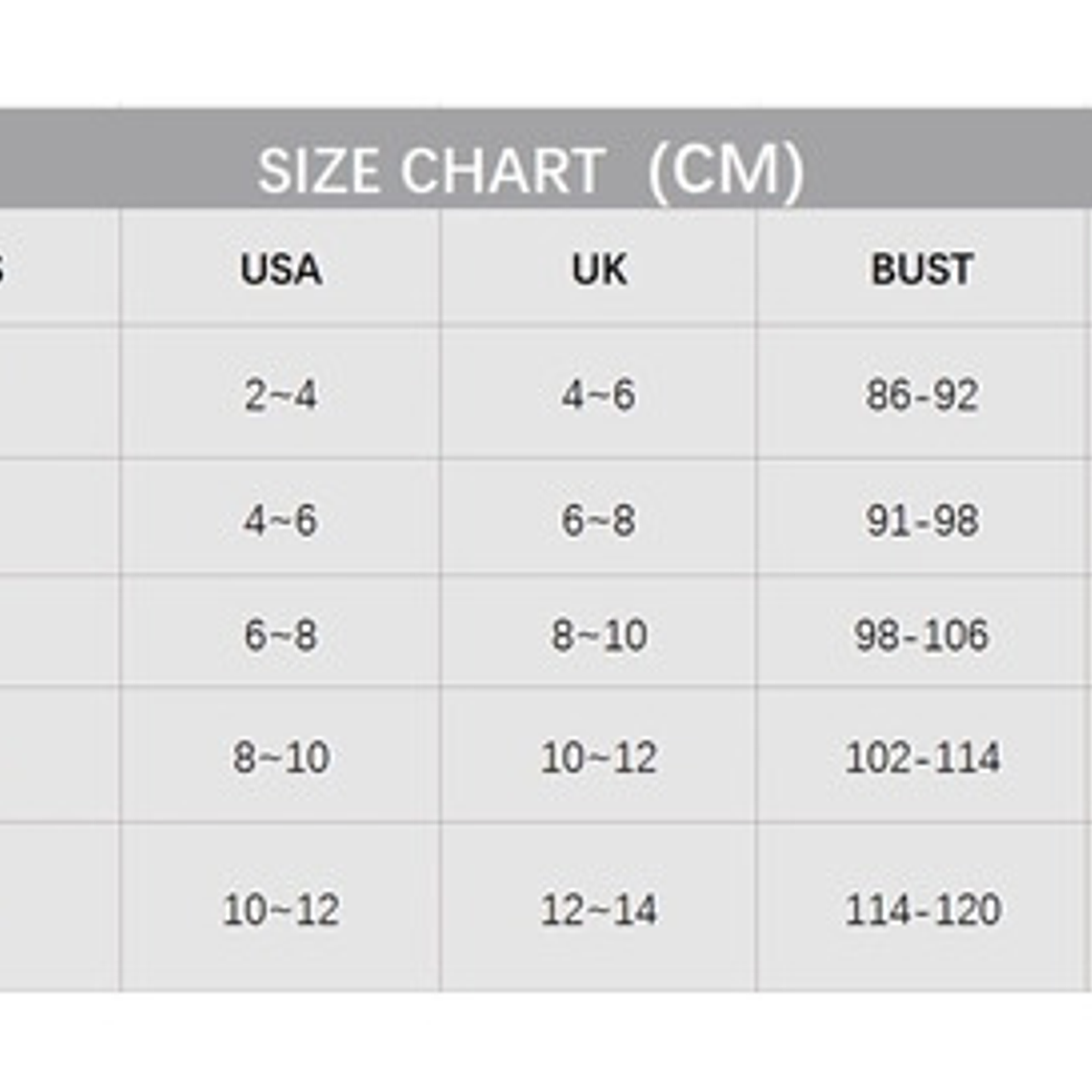Click the 114-120 bust cell

(921, 909)
